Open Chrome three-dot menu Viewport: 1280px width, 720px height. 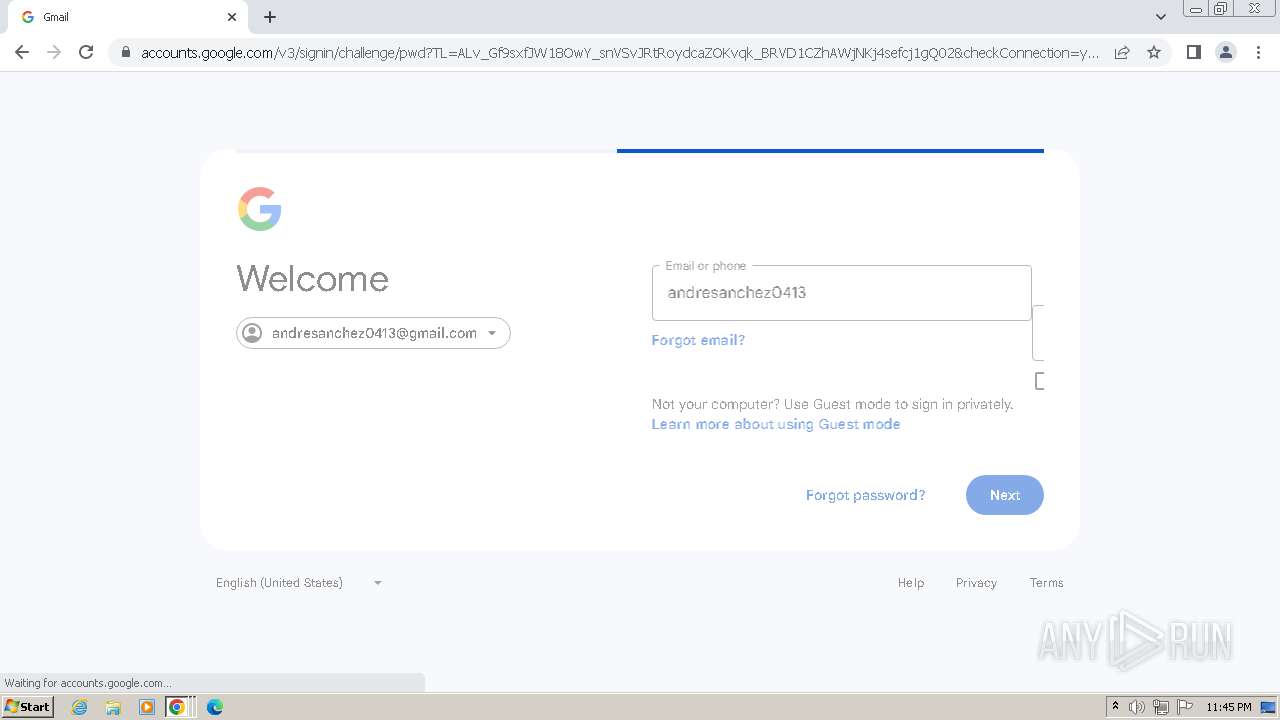click(x=1259, y=52)
